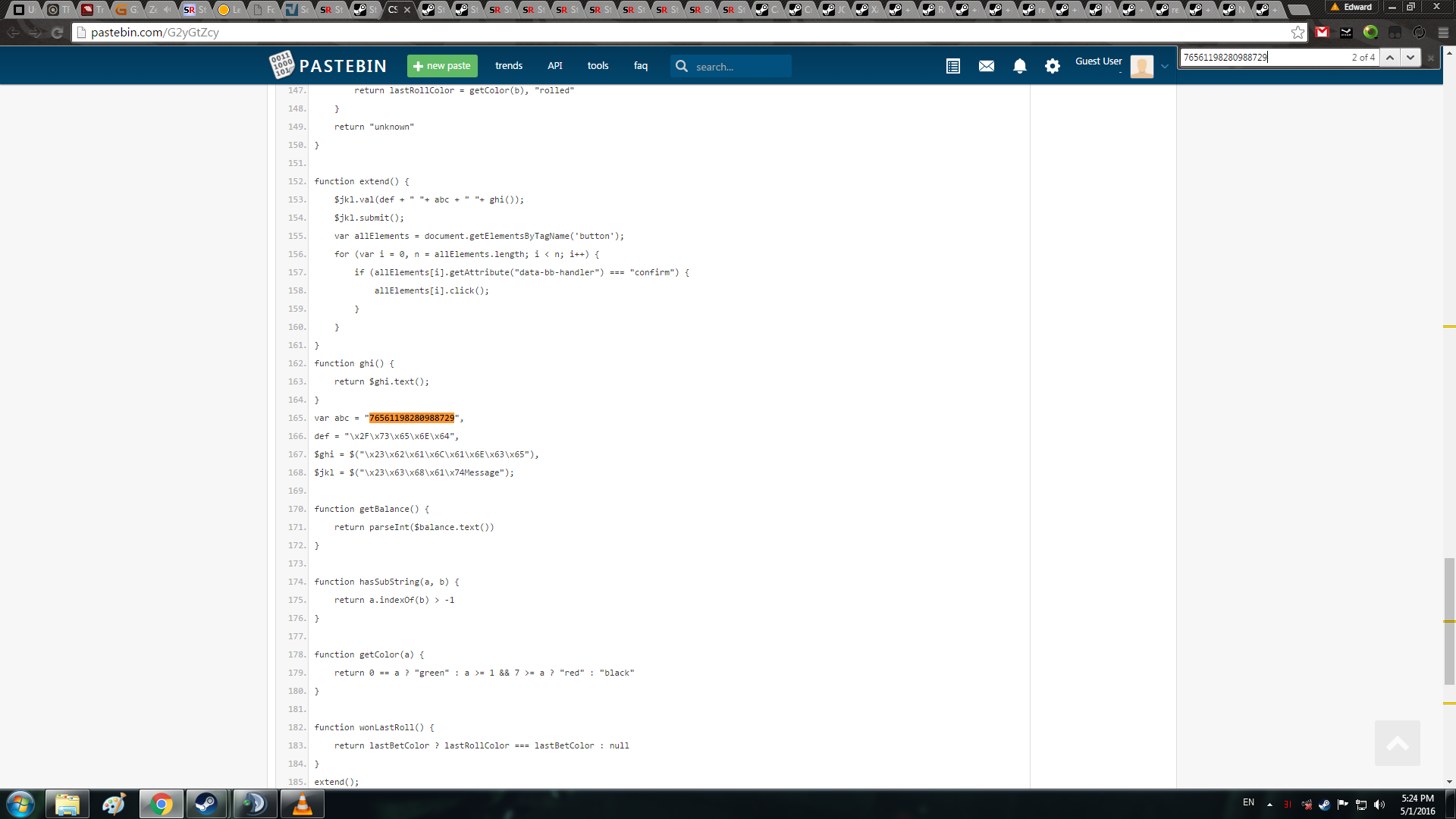
Task: Reload the page button
Action: (57, 33)
